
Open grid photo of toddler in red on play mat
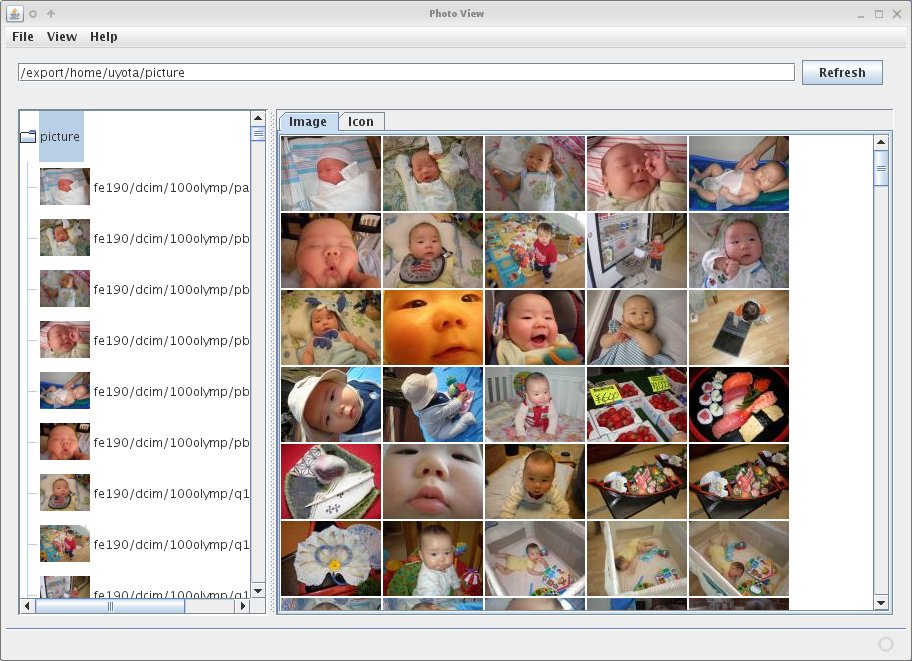point(535,250)
